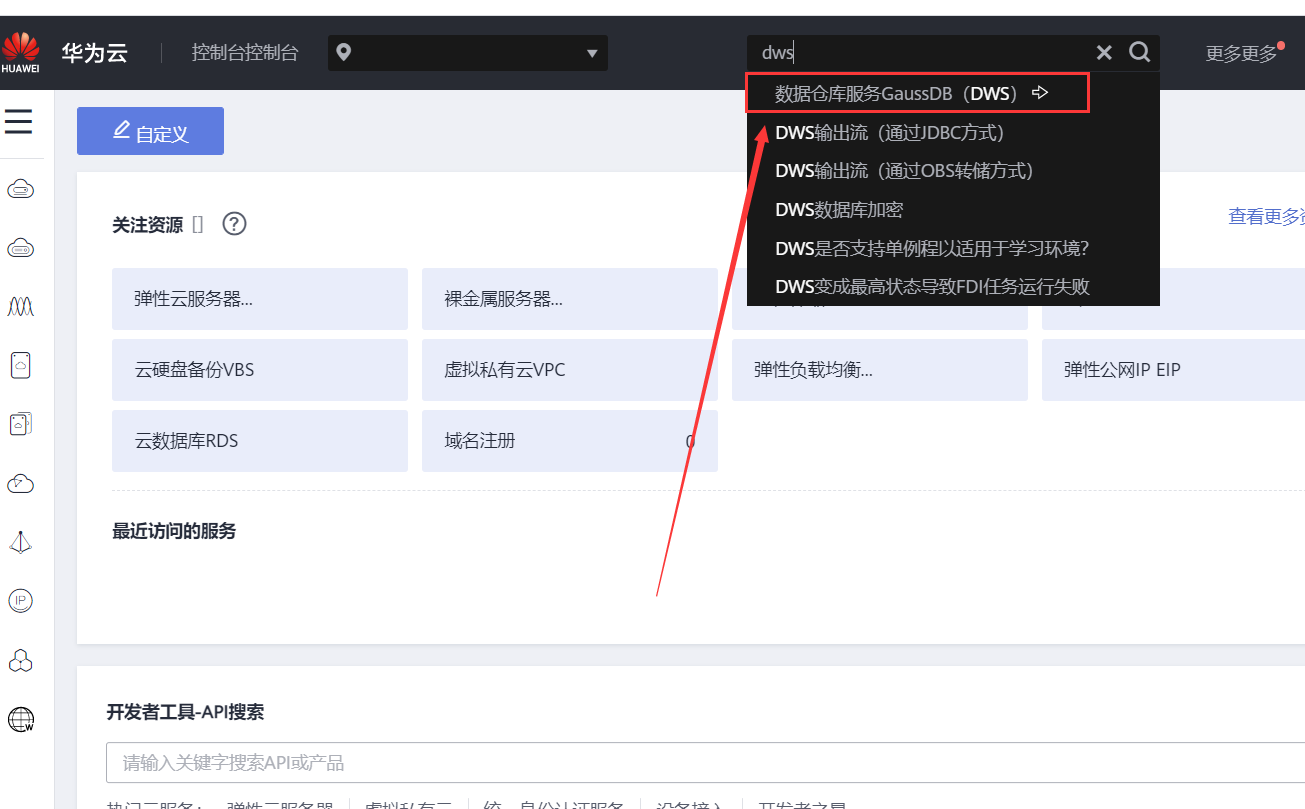Open the globe domain sidebar icon
1305x809 pixels.
tap(21, 719)
